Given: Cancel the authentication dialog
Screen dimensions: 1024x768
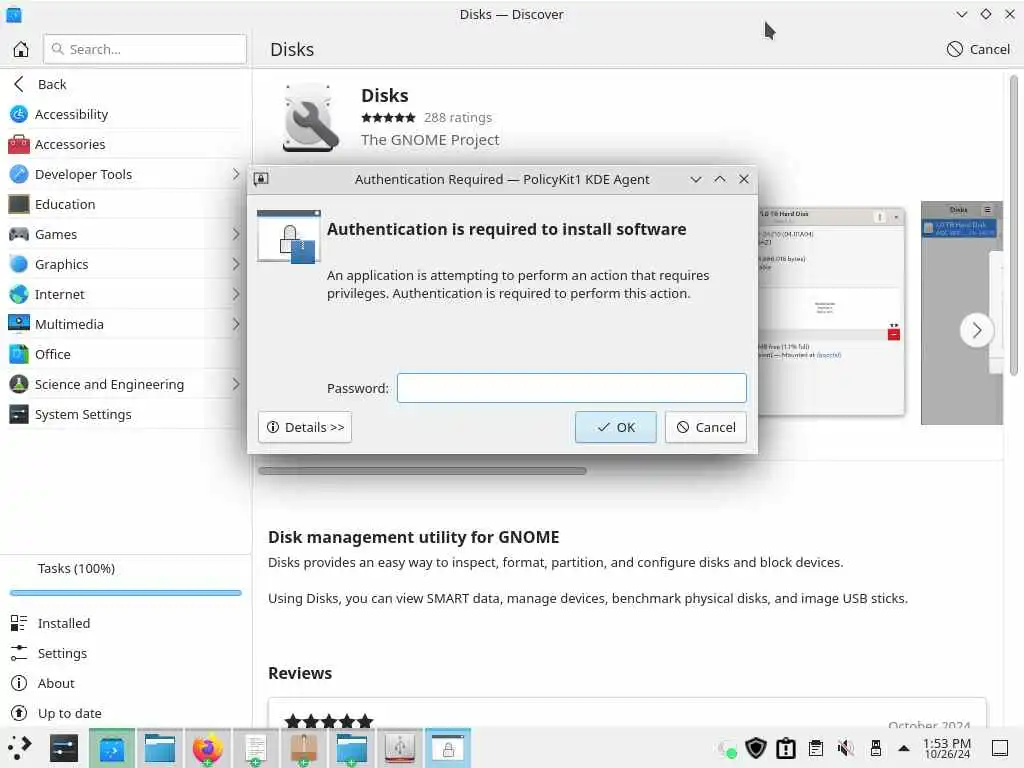Looking at the screenshot, I should click(705, 427).
